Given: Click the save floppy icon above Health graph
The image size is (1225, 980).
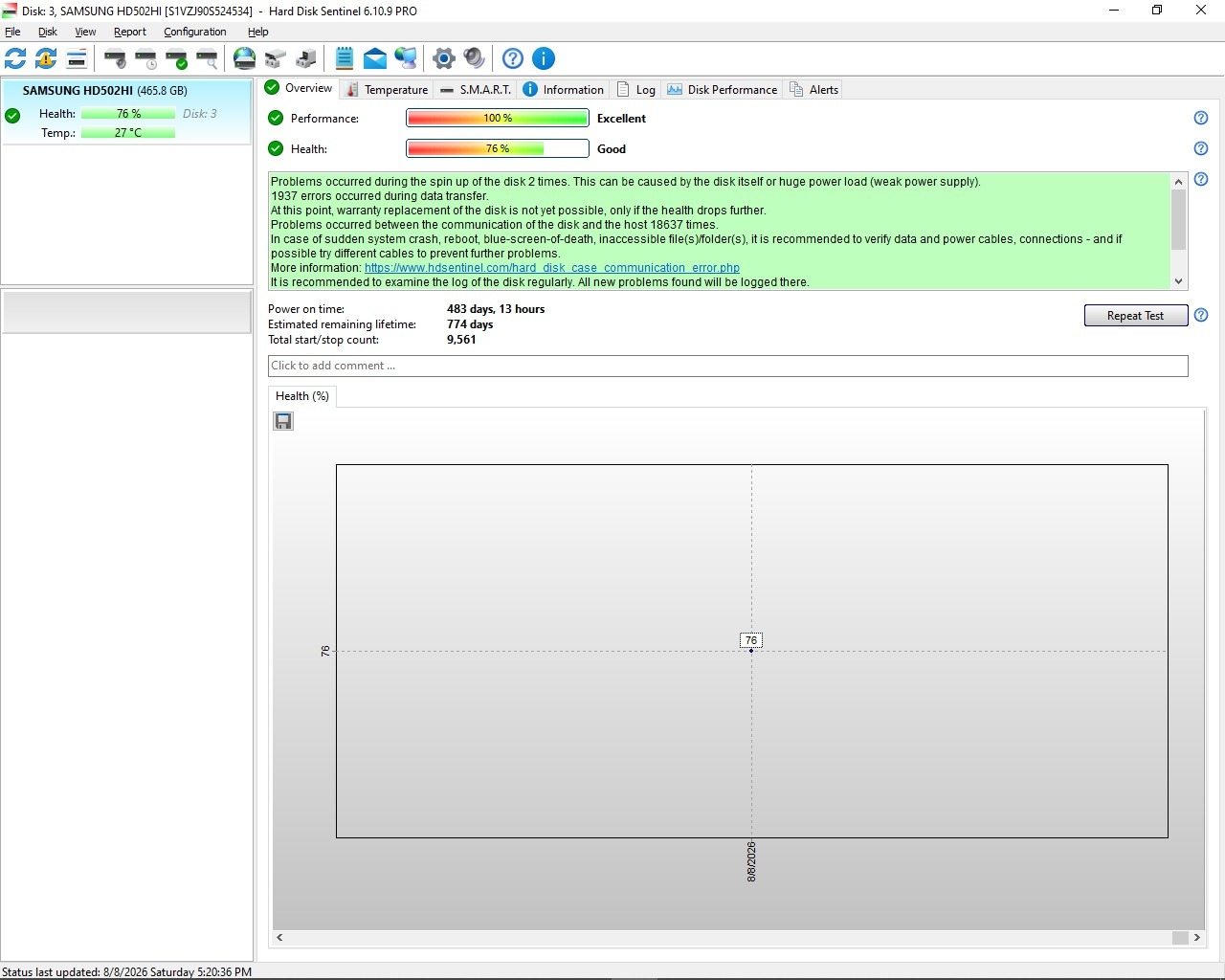Looking at the screenshot, I should (283, 421).
